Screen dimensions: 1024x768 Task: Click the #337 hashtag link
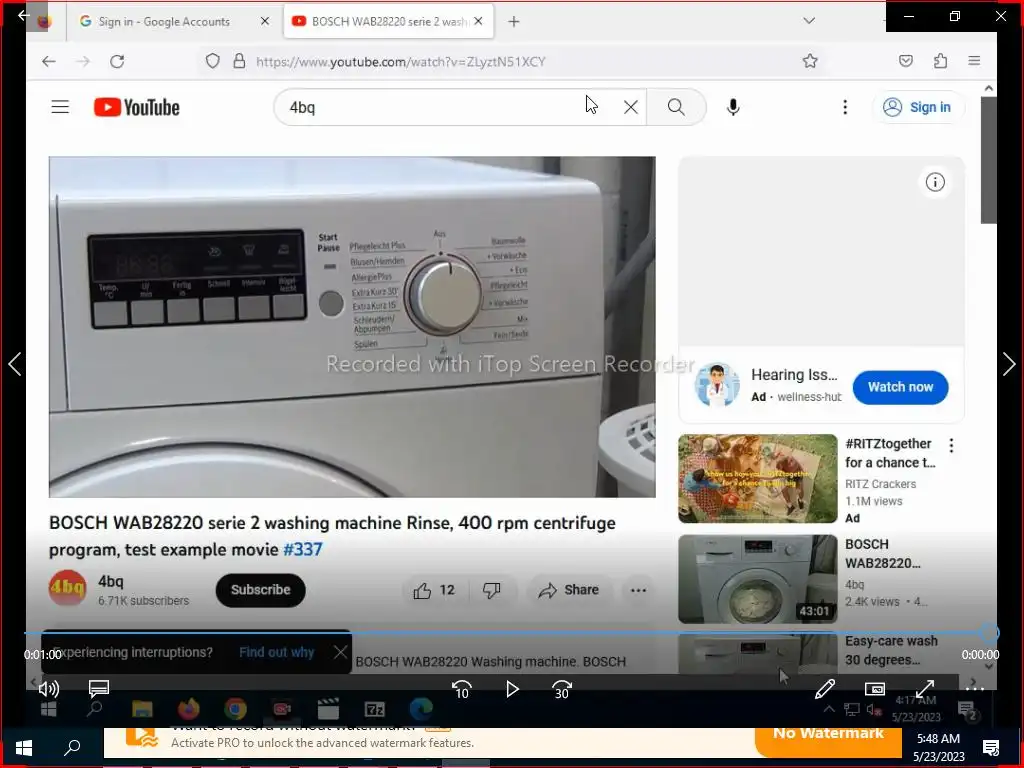pyautogui.click(x=302, y=549)
